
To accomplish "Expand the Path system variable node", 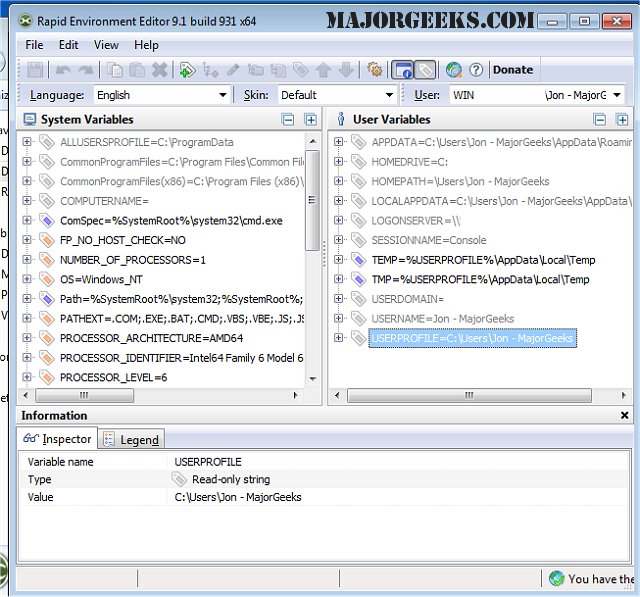I will (x=27, y=299).
